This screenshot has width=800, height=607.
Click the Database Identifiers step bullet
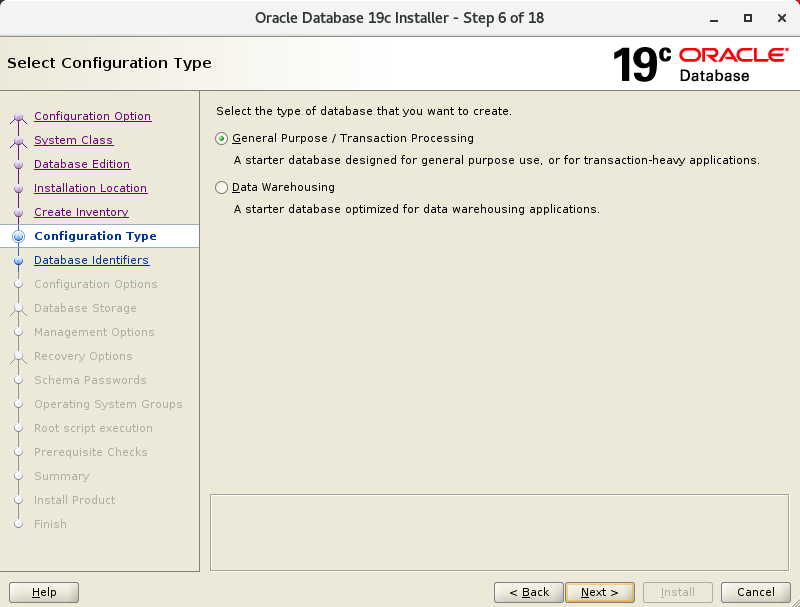point(19,261)
